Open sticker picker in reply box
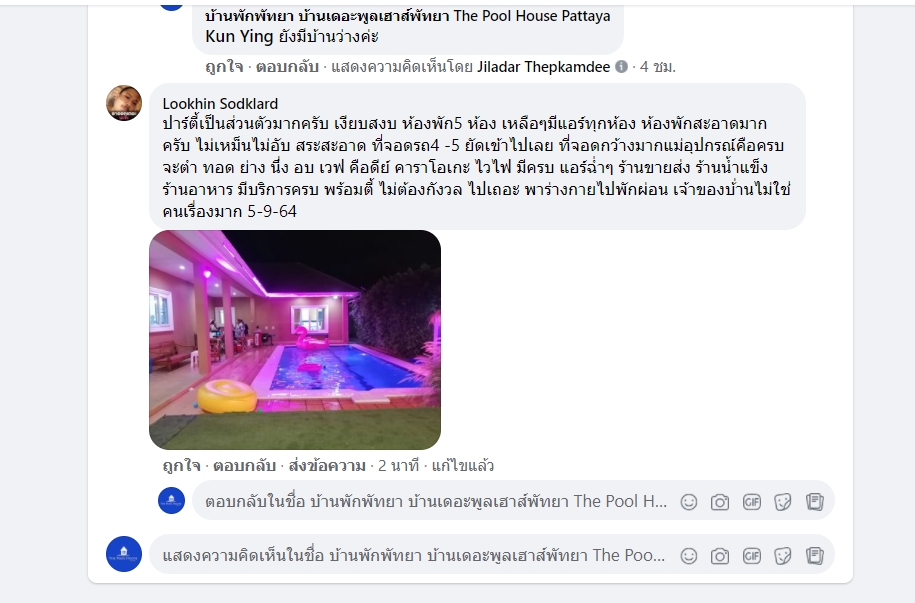915x603 pixels. point(783,502)
